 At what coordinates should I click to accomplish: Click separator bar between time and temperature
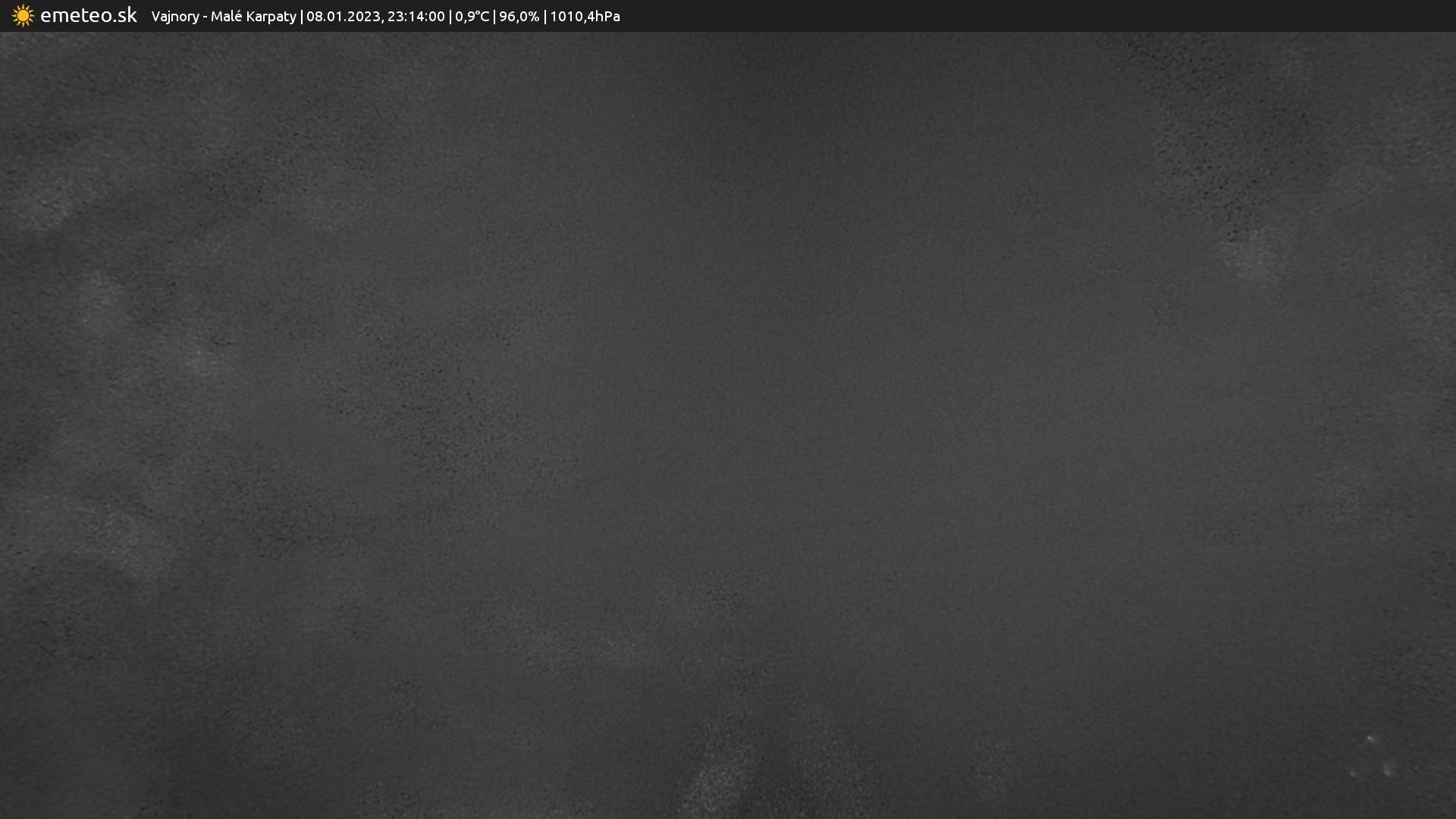(450, 17)
